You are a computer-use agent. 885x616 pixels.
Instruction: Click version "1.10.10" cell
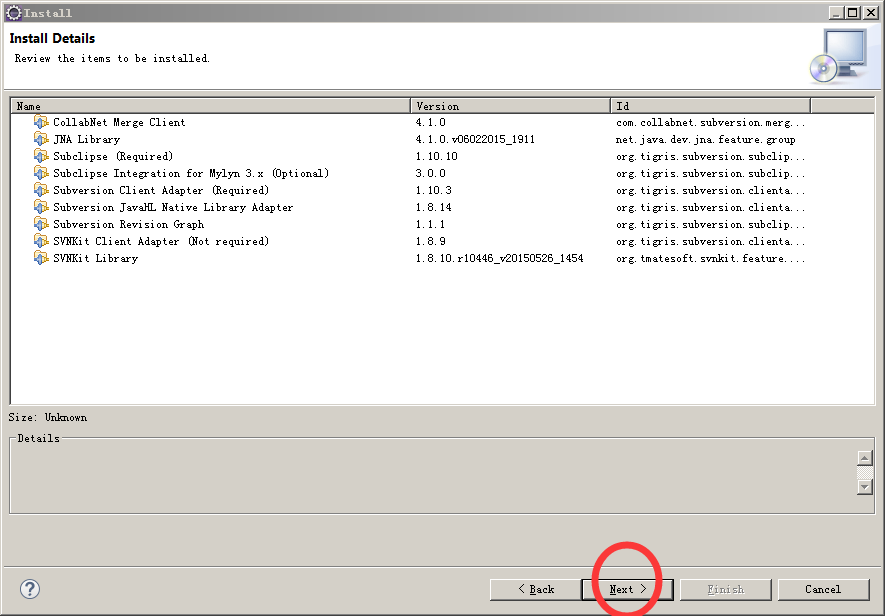(436, 156)
